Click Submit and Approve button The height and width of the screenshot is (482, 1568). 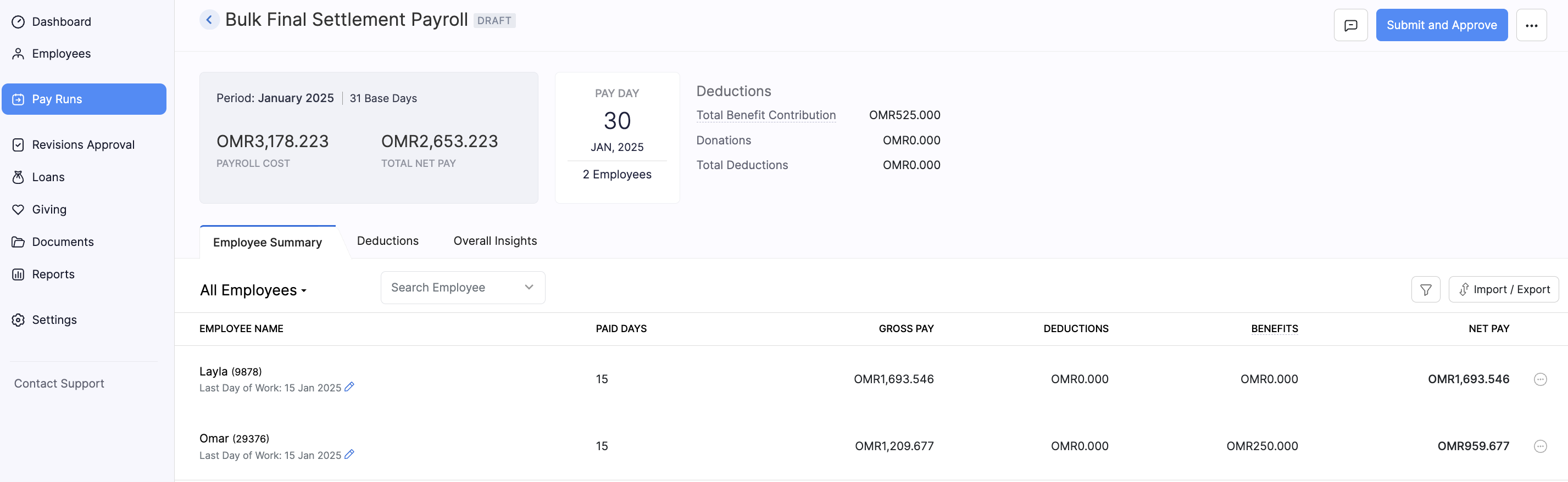click(x=1441, y=26)
